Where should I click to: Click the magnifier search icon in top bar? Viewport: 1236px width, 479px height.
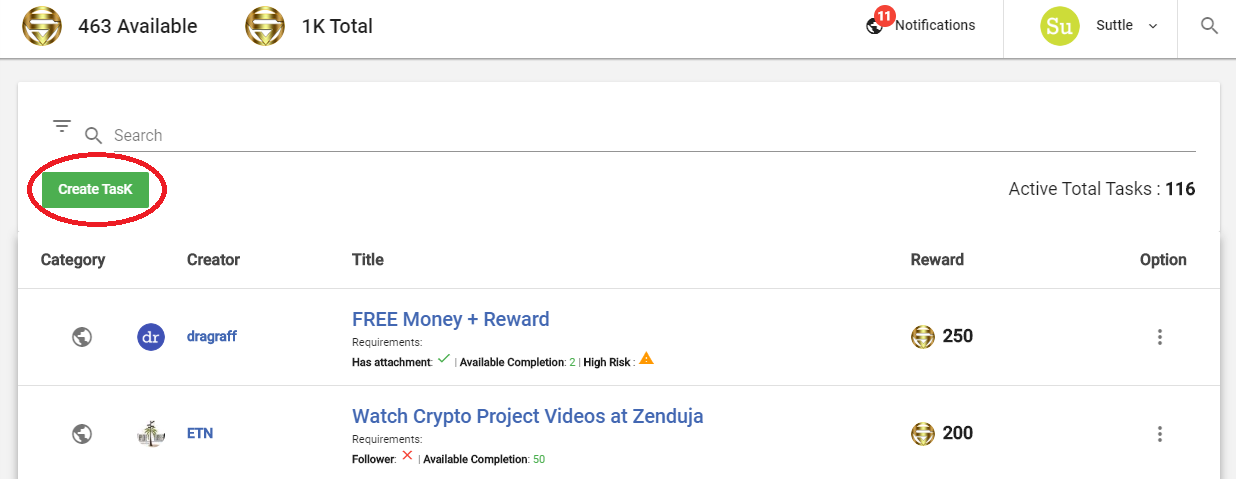click(x=1209, y=26)
